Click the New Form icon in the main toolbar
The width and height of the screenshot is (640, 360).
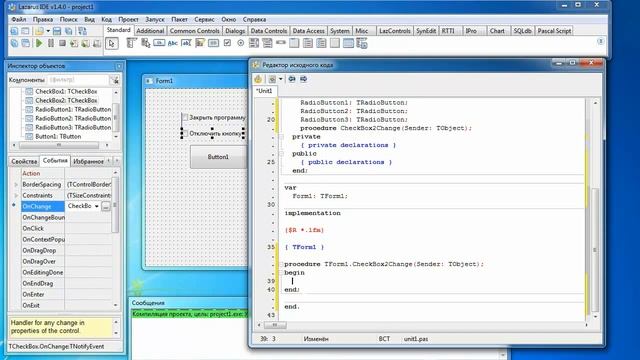[25, 31]
